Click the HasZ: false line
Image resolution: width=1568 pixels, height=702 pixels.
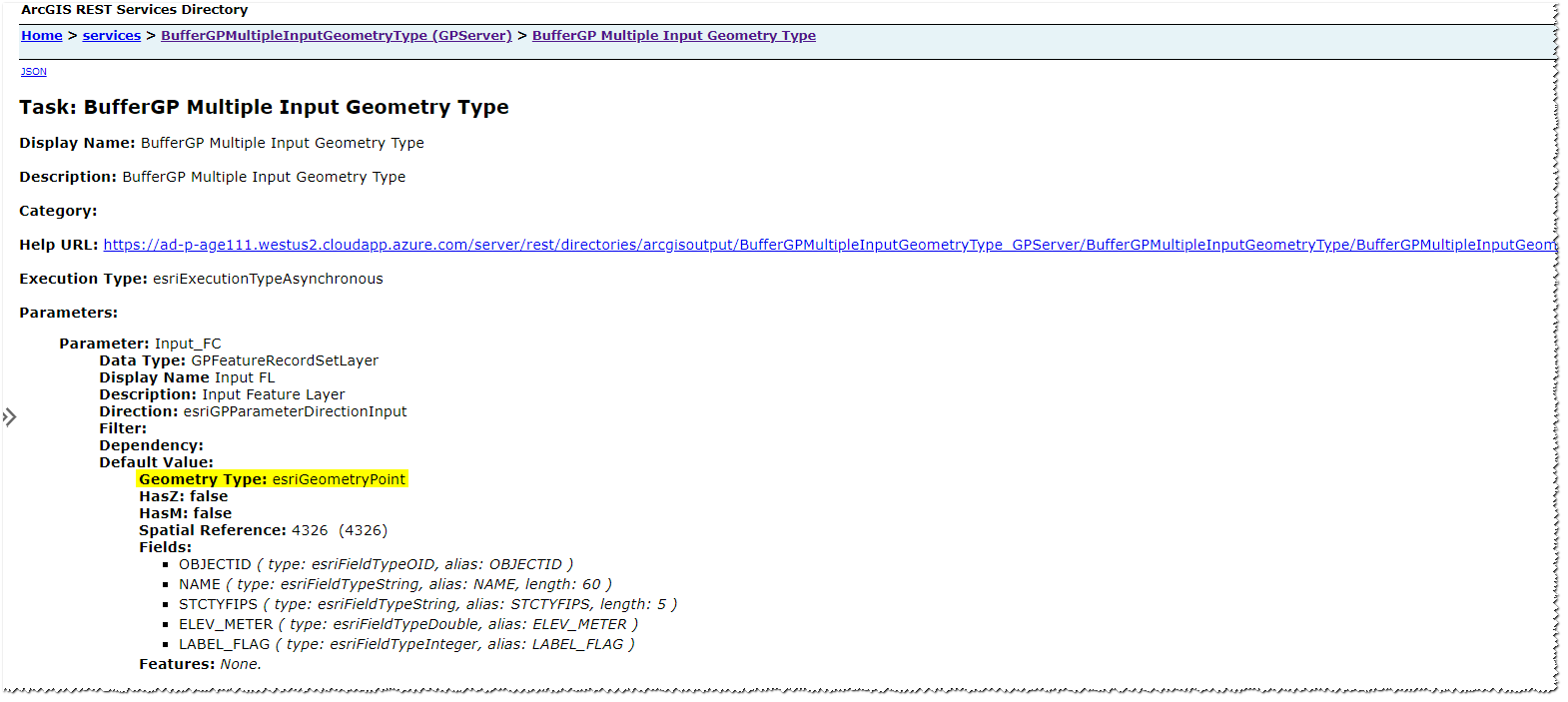point(184,496)
